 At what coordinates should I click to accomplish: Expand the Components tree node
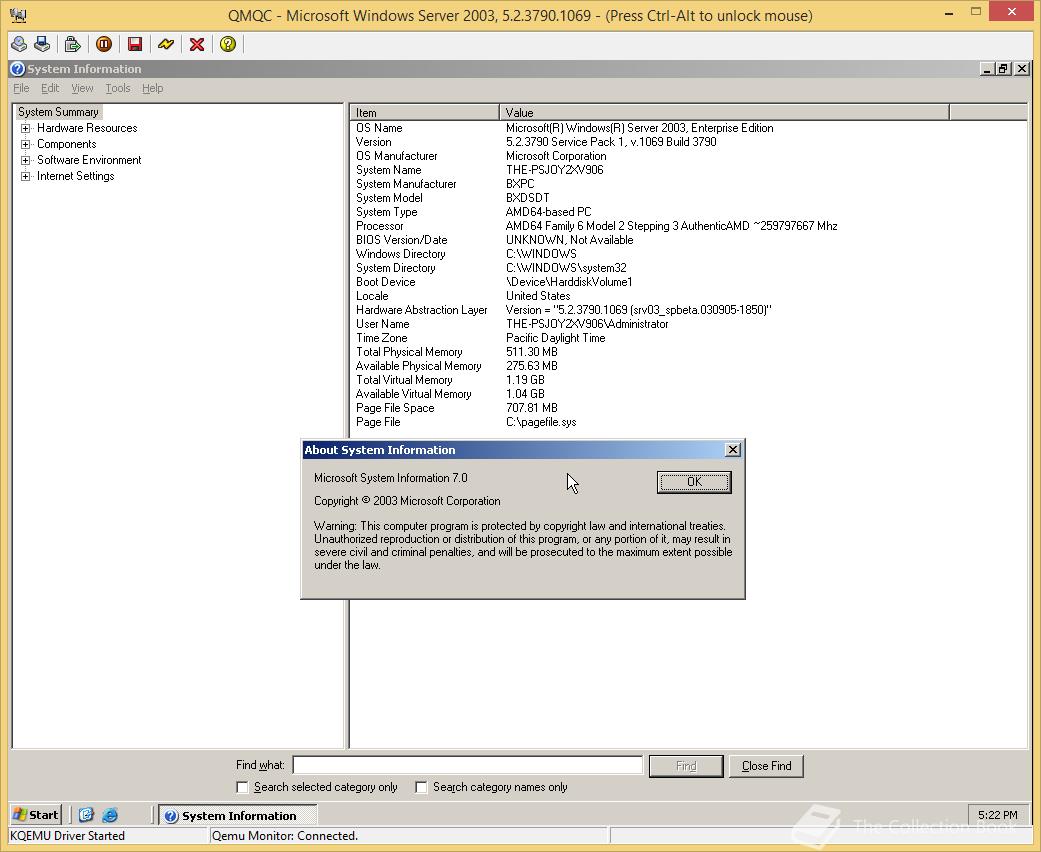[x=25, y=144]
